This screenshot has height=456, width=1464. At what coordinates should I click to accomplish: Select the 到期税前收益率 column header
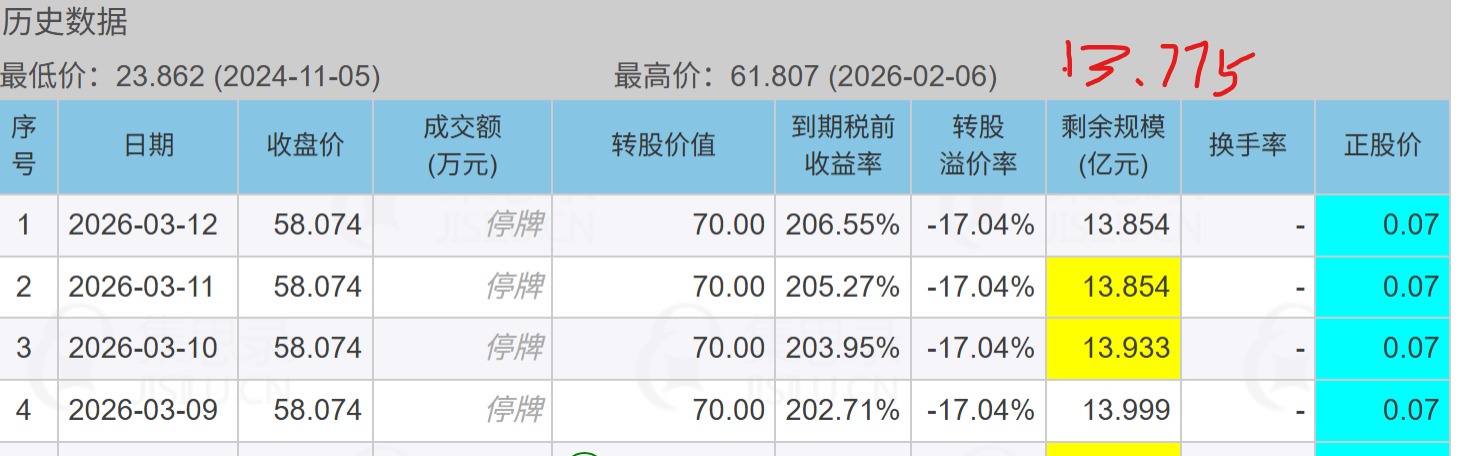click(843, 146)
